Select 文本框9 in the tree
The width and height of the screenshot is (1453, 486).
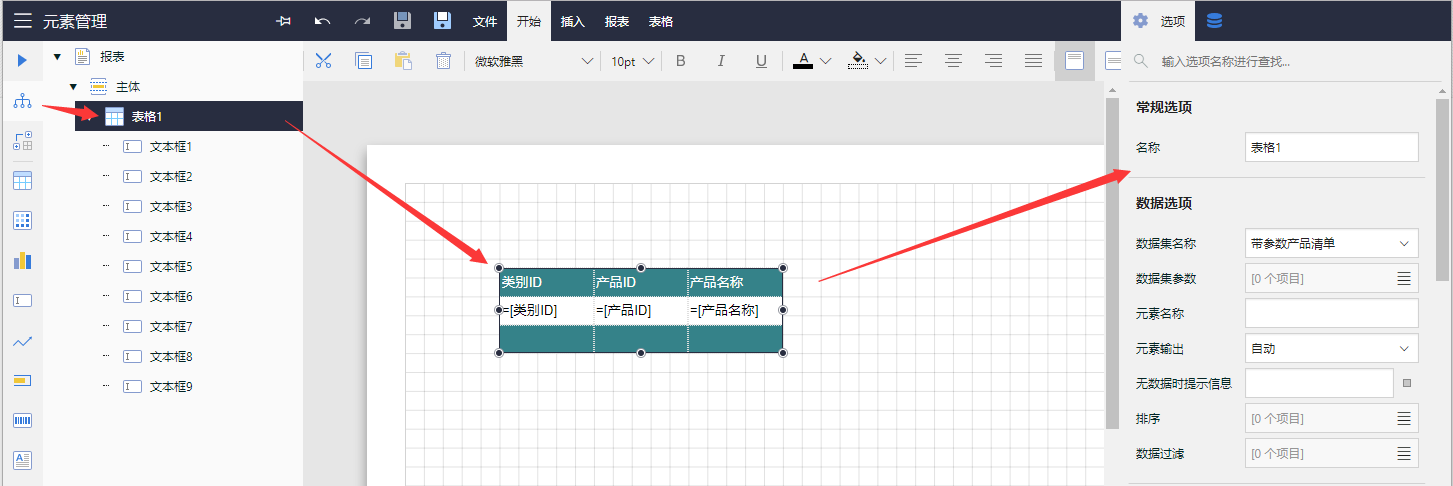coord(170,386)
